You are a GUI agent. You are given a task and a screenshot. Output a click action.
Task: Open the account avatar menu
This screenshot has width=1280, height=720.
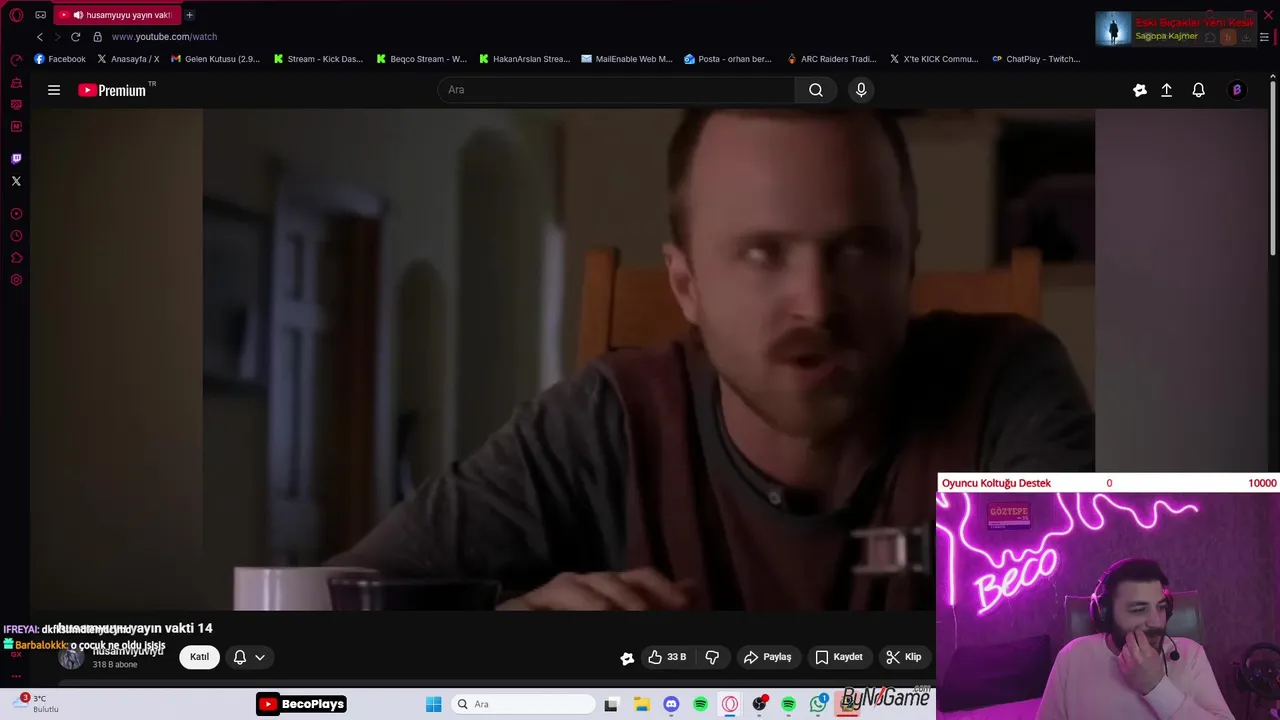coord(1237,90)
